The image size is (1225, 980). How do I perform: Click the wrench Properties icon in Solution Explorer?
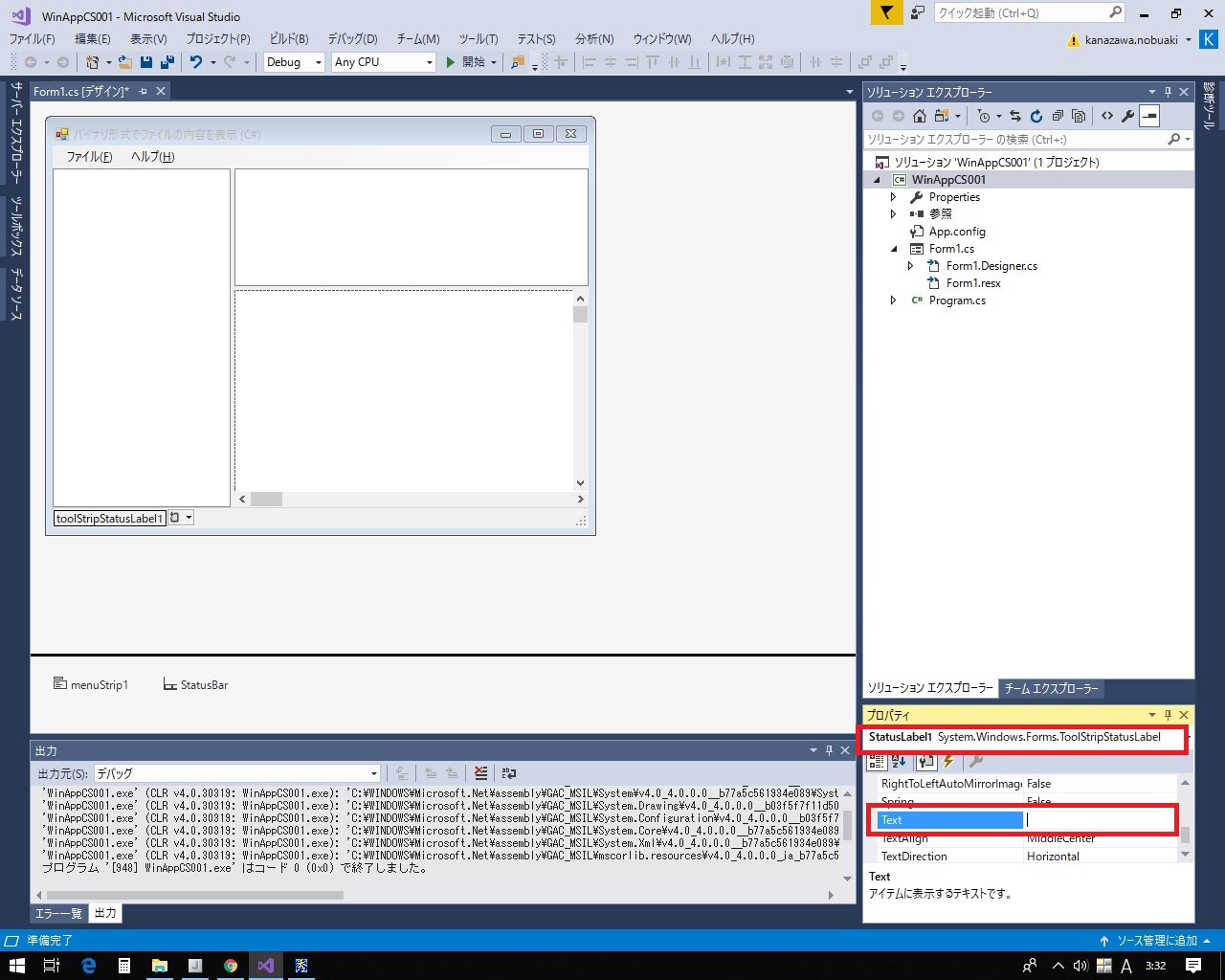[1128, 116]
